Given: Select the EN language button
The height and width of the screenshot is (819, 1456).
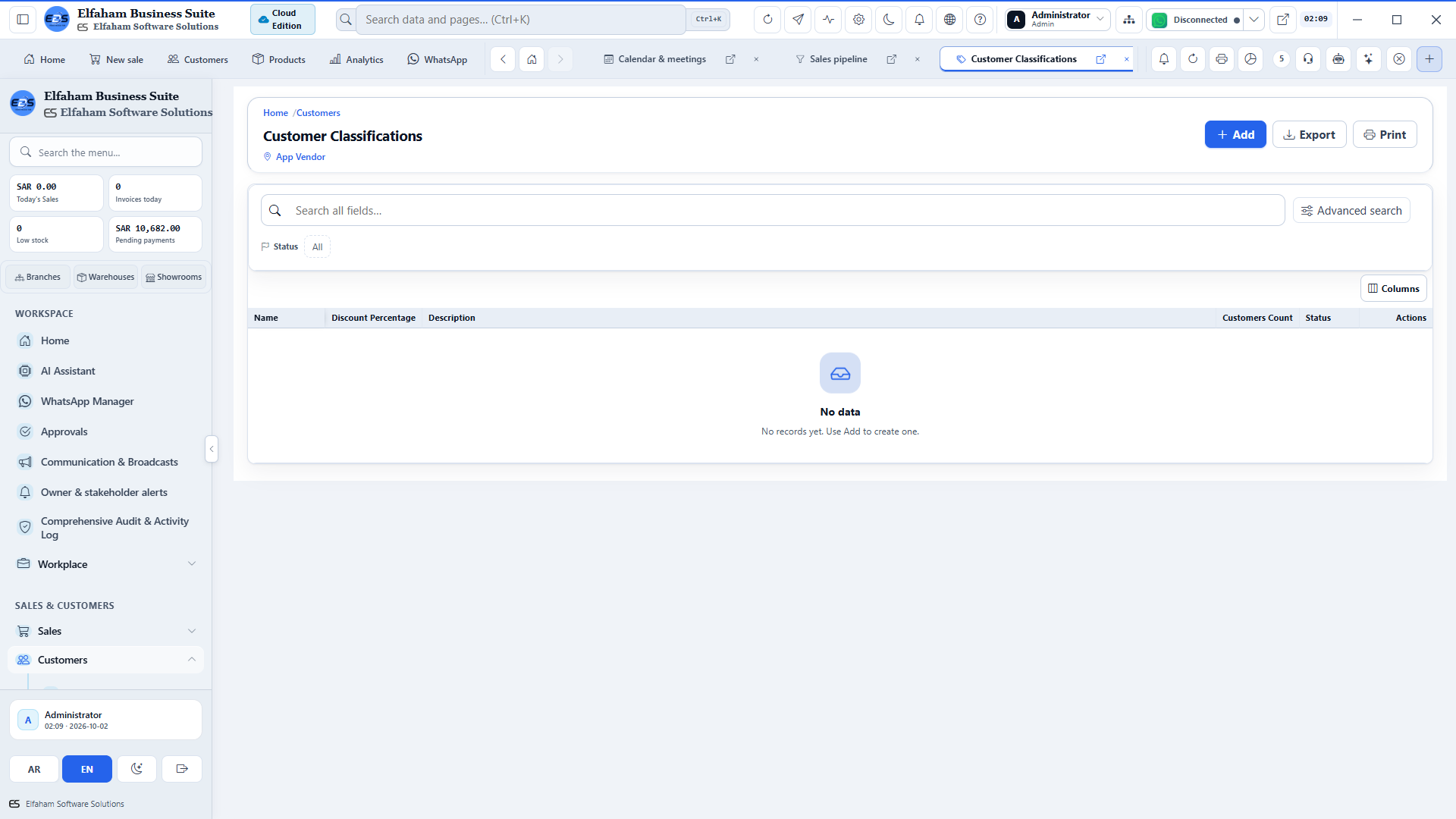Looking at the screenshot, I should [x=87, y=769].
